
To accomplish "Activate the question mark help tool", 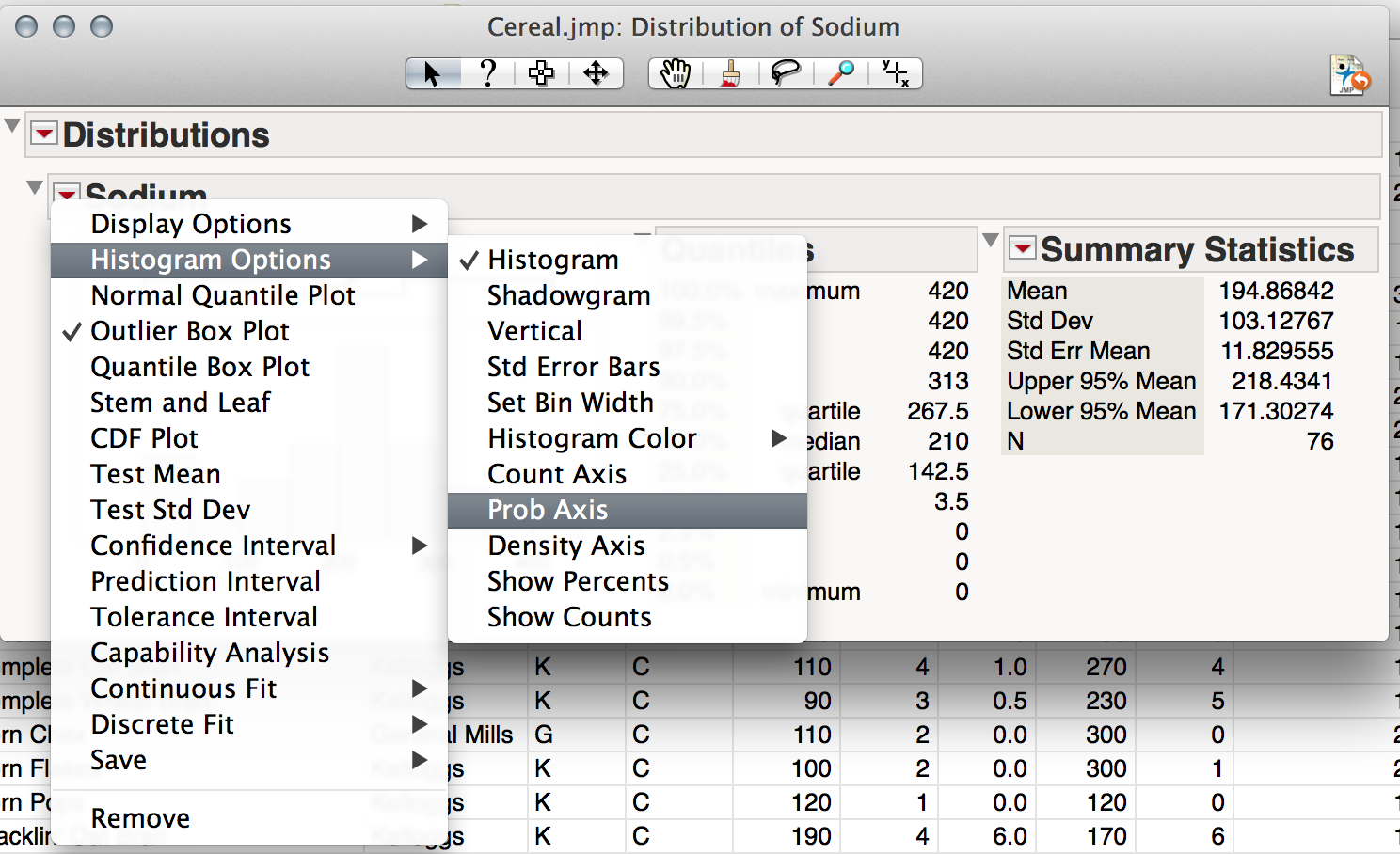I will (487, 73).
